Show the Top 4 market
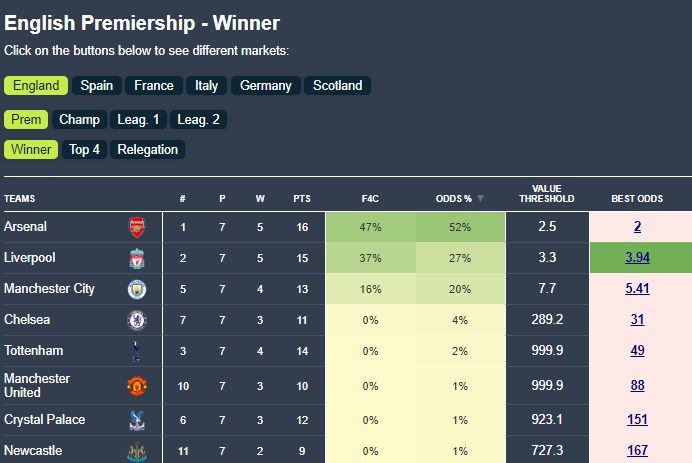Screen dimensions: 692x463 (x=84, y=150)
